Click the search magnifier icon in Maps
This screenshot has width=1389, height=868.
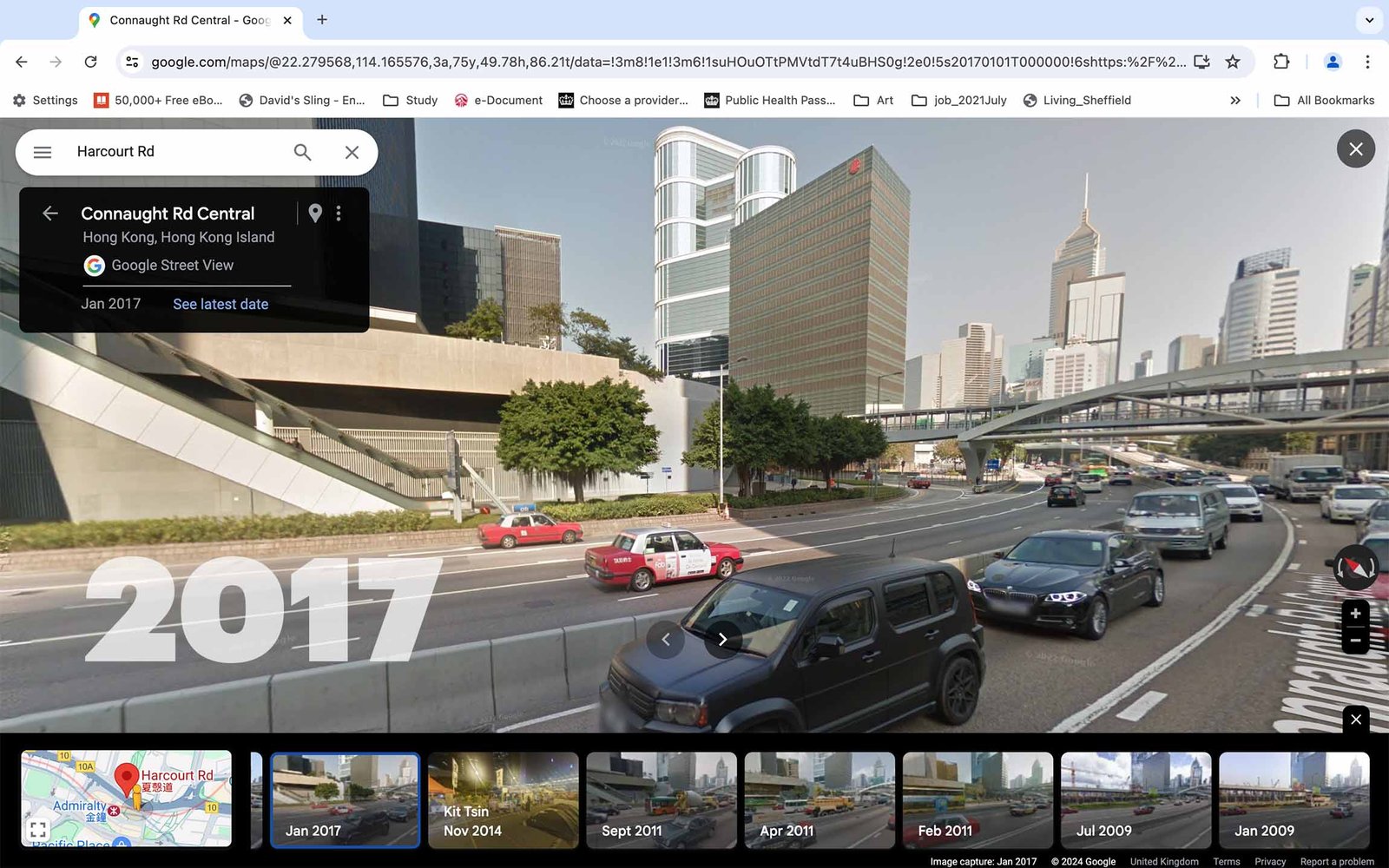coord(302,152)
